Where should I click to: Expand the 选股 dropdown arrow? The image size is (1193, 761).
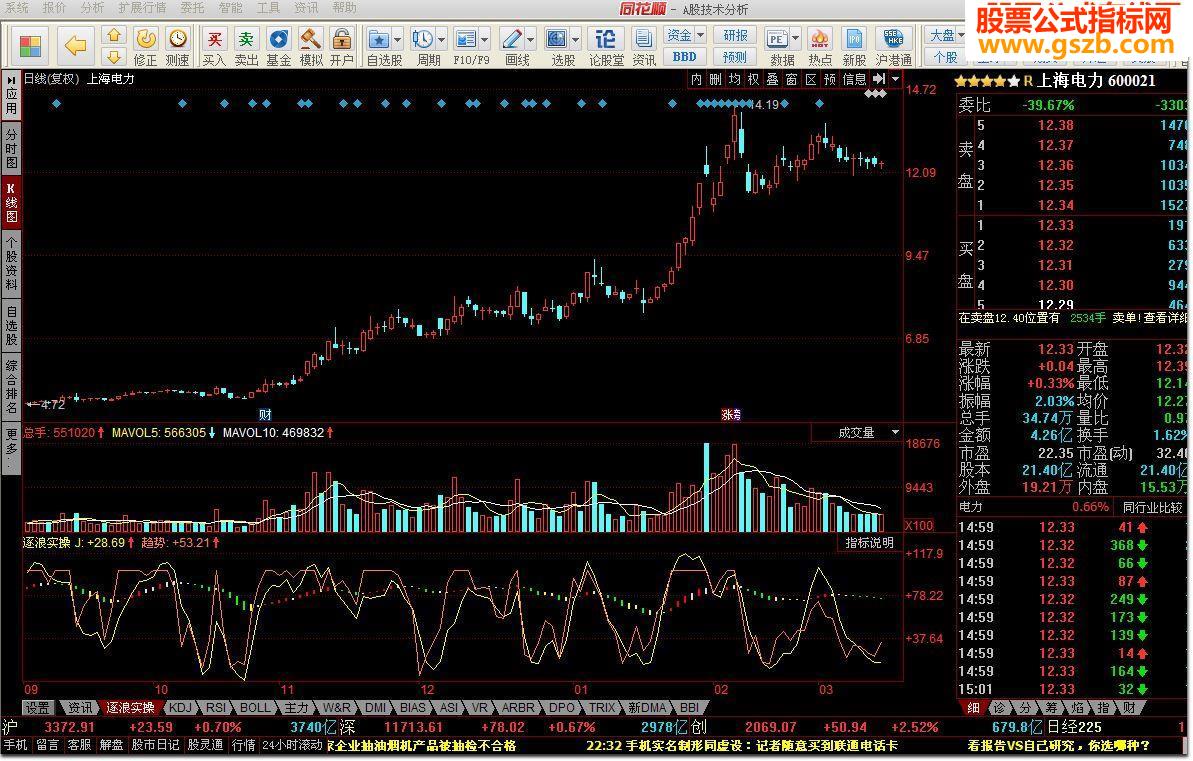575,39
